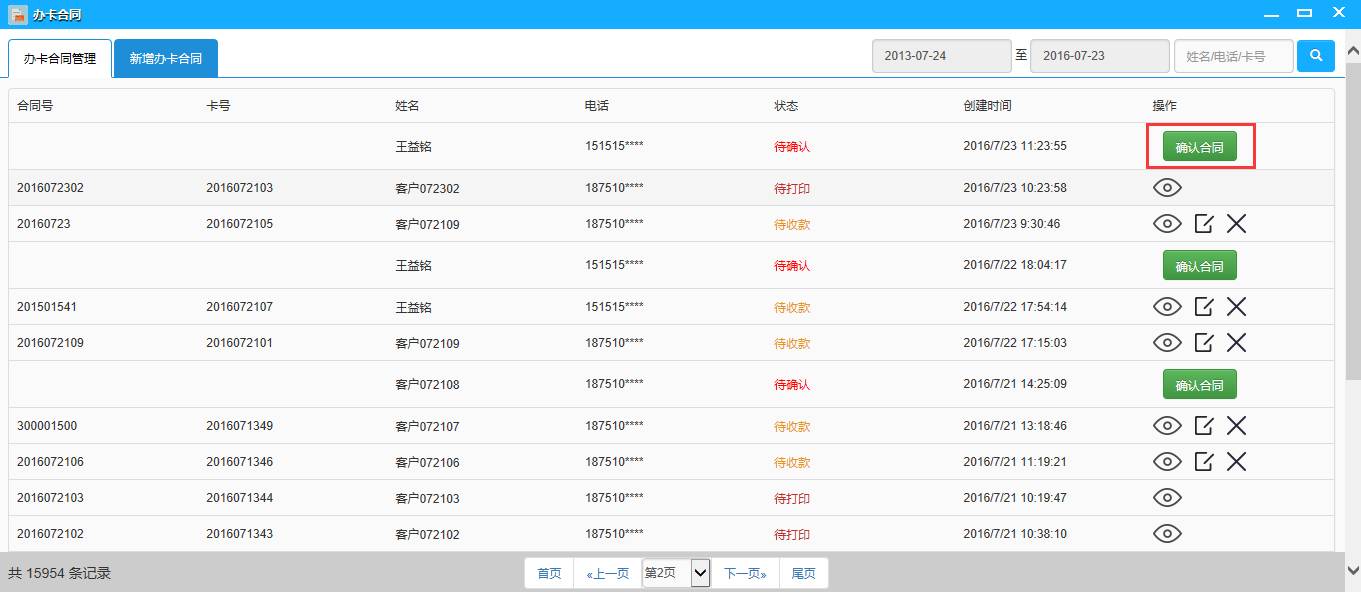Click the 姓名/电话/卡号 search input field
This screenshot has width=1361, height=595.
[1233, 56]
